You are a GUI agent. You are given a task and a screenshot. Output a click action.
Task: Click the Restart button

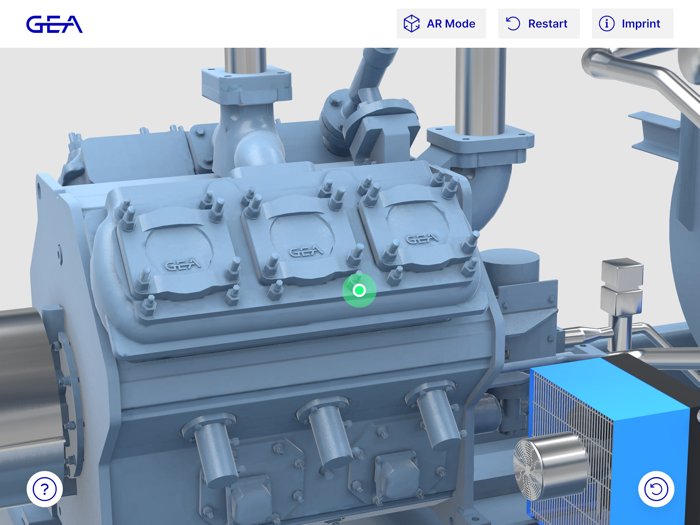[x=538, y=24]
